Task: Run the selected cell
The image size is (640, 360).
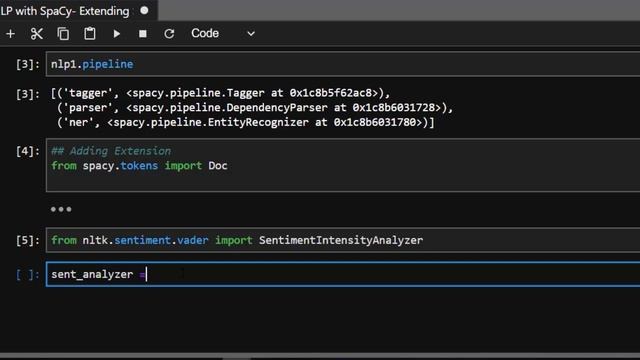Action: click(117, 34)
